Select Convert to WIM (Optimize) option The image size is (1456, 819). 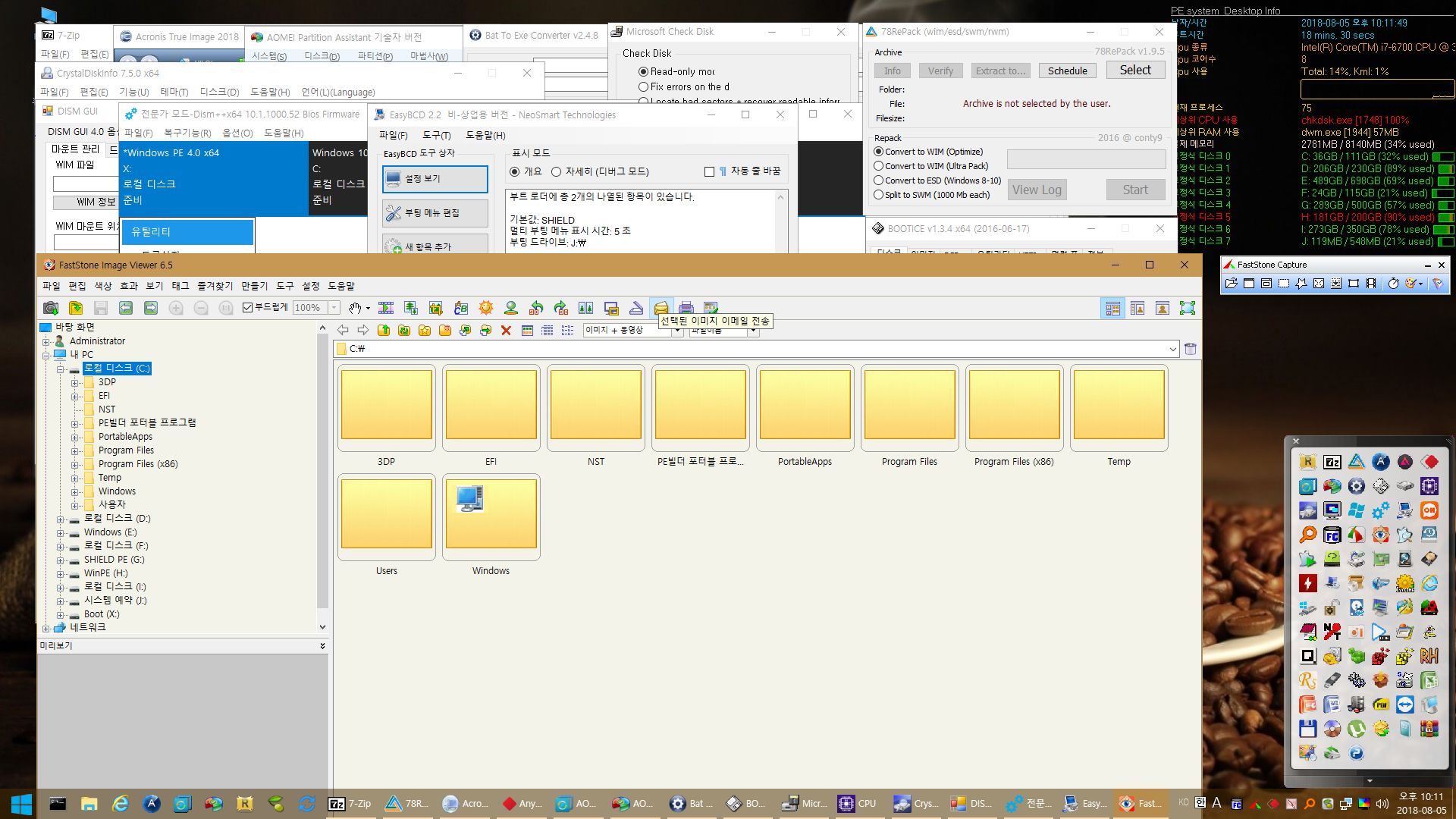[878, 152]
